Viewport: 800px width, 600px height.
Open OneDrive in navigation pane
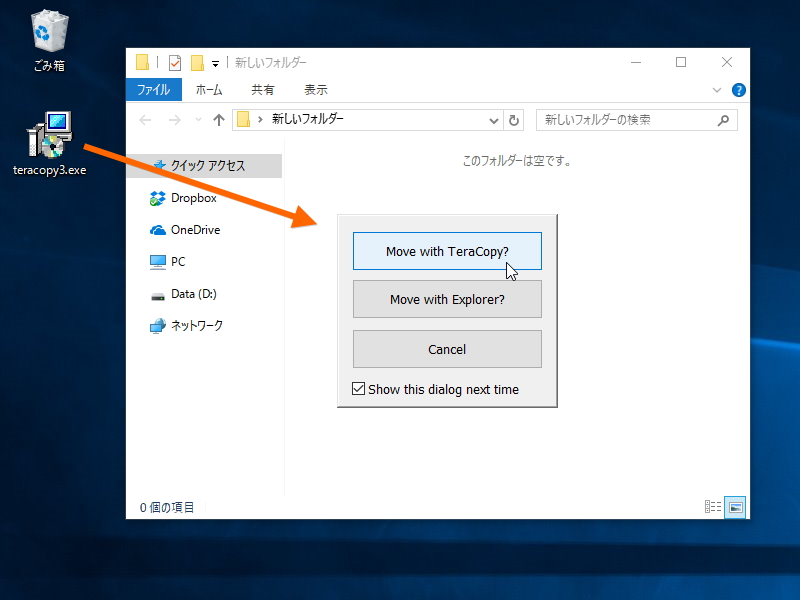pyautogui.click(x=195, y=230)
